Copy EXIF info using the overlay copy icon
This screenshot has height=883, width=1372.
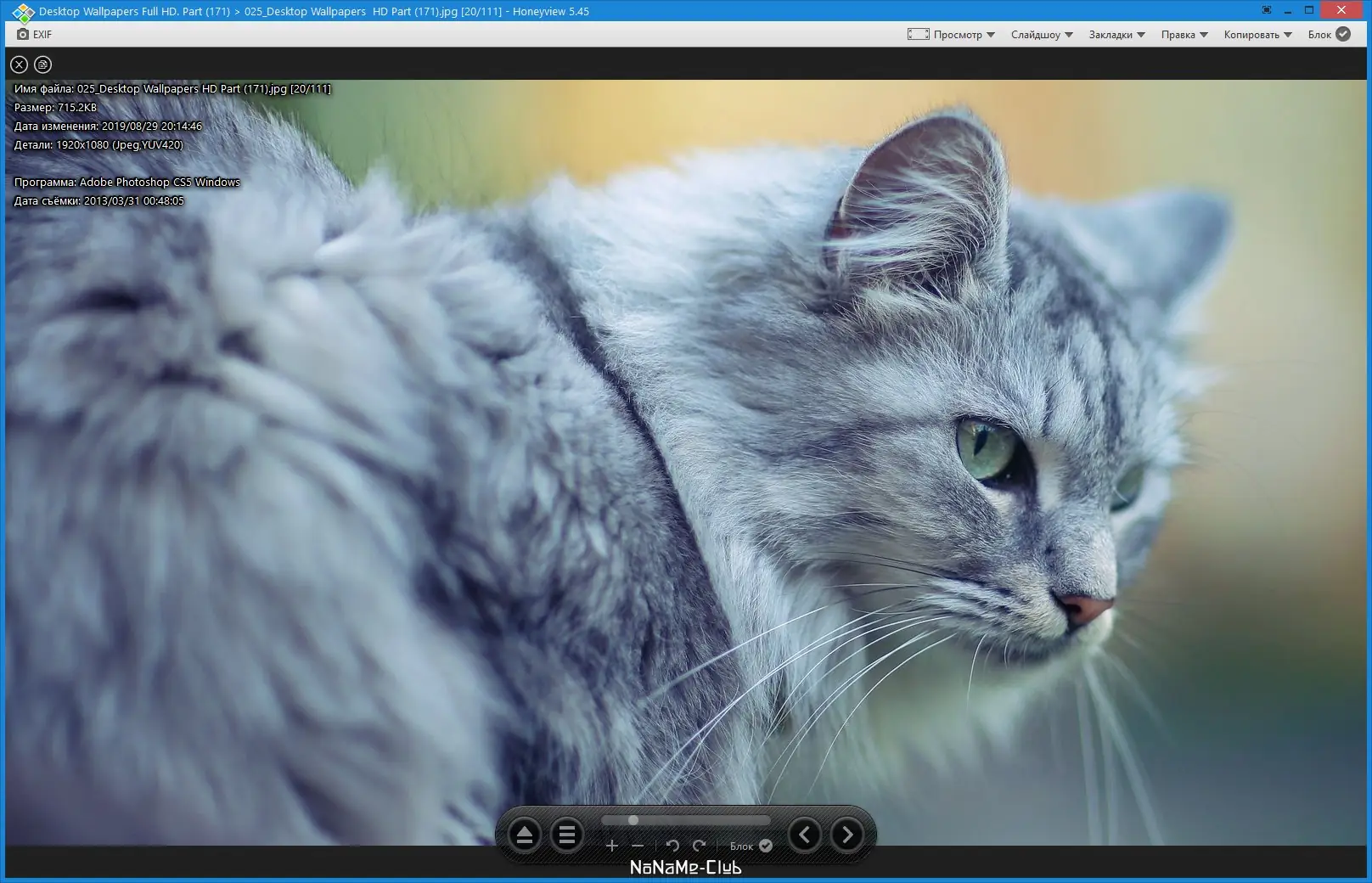(x=42, y=65)
